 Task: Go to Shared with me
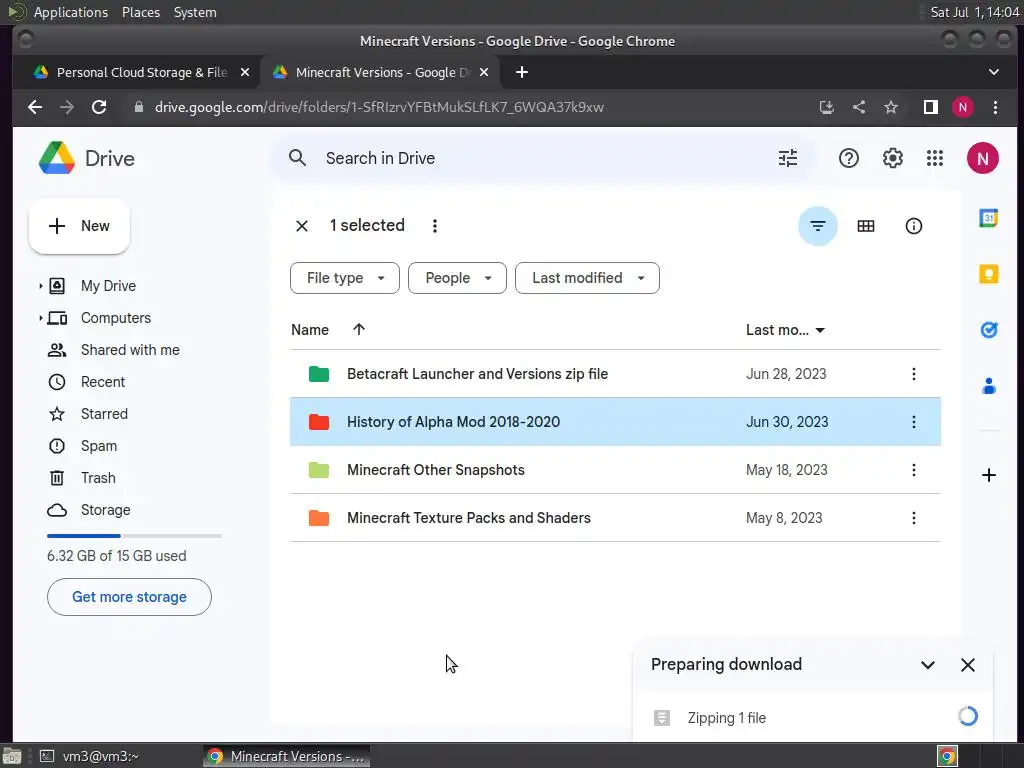[x=130, y=350]
